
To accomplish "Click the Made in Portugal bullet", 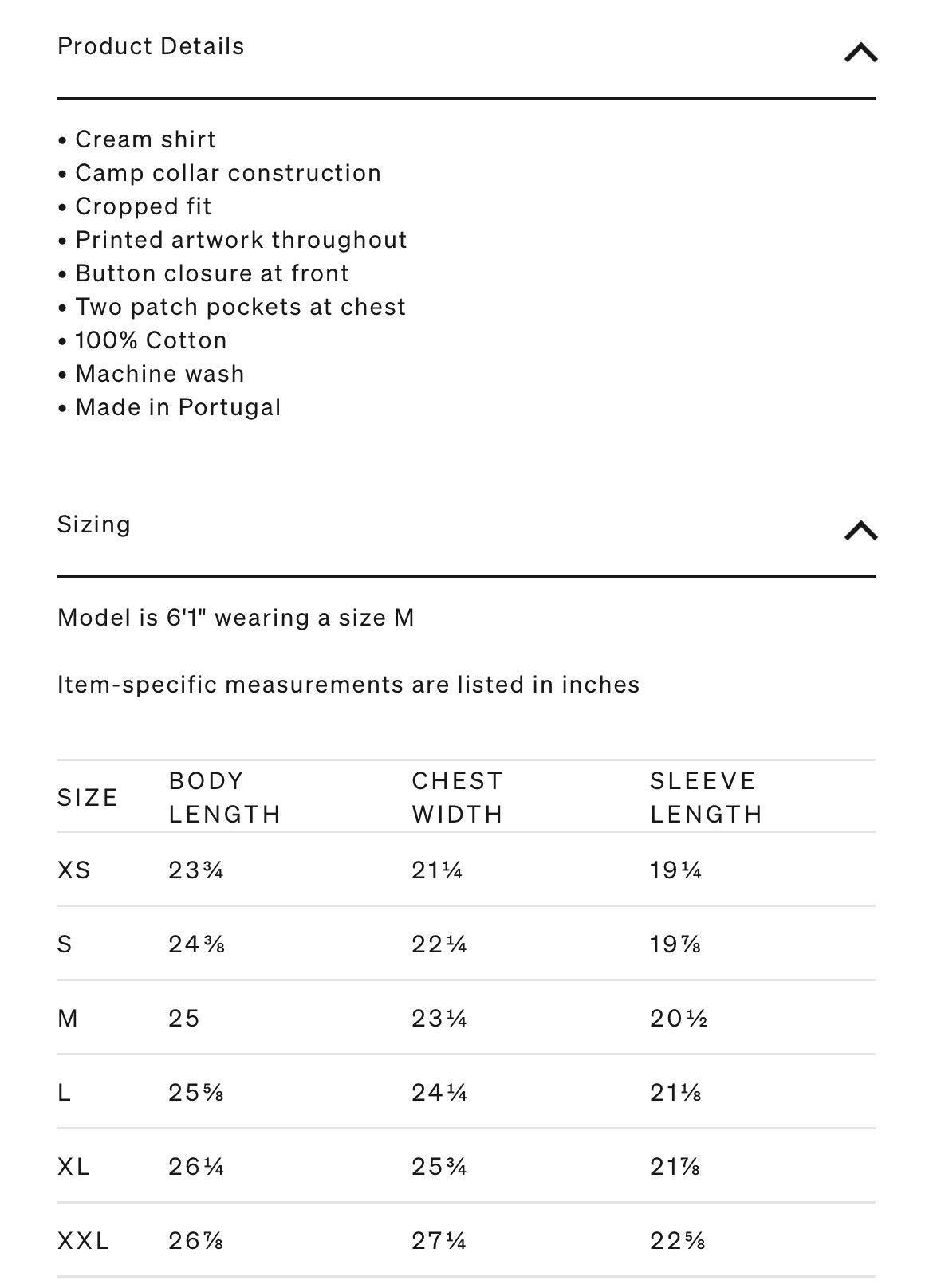I will tap(178, 407).
